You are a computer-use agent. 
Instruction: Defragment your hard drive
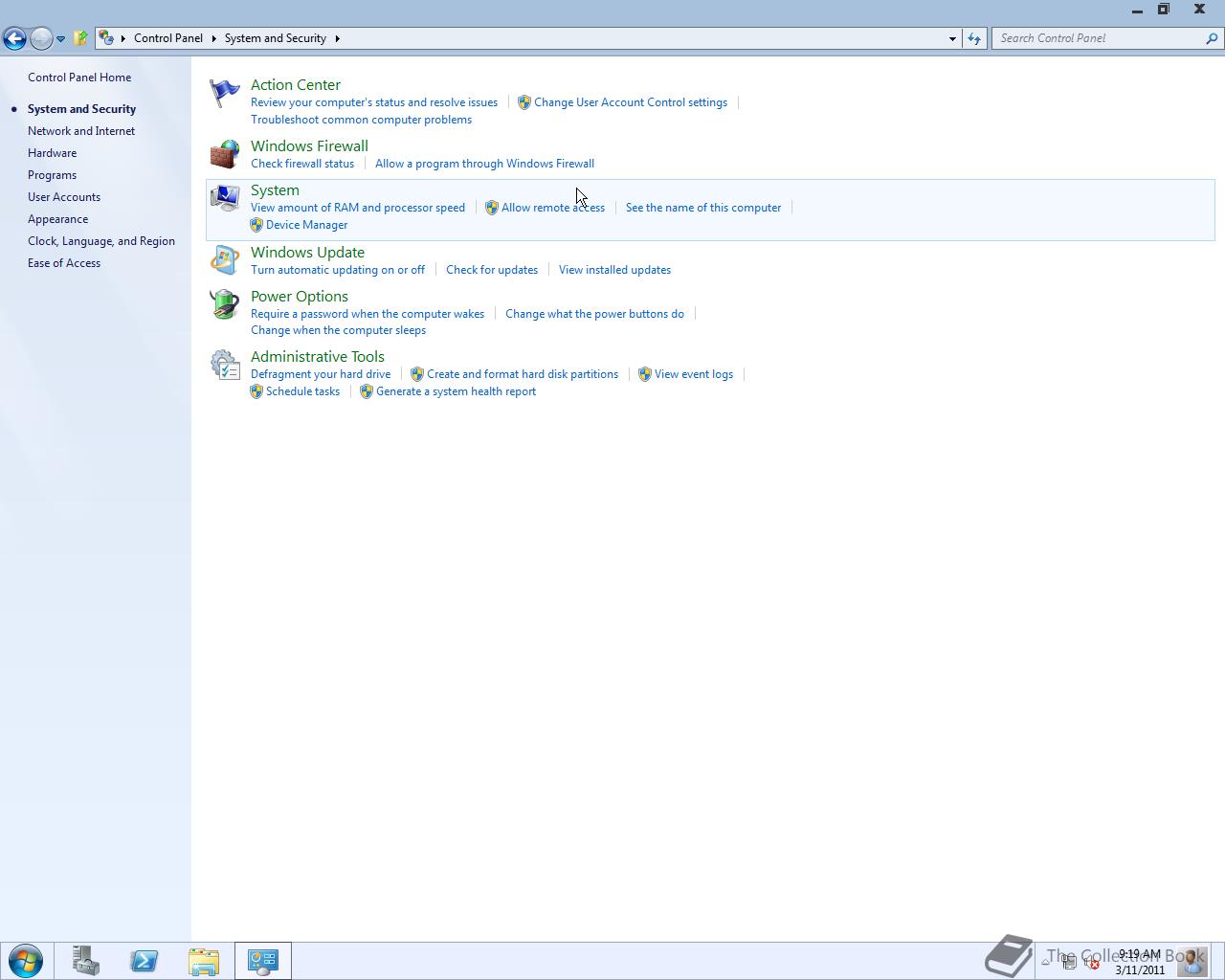tap(321, 374)
